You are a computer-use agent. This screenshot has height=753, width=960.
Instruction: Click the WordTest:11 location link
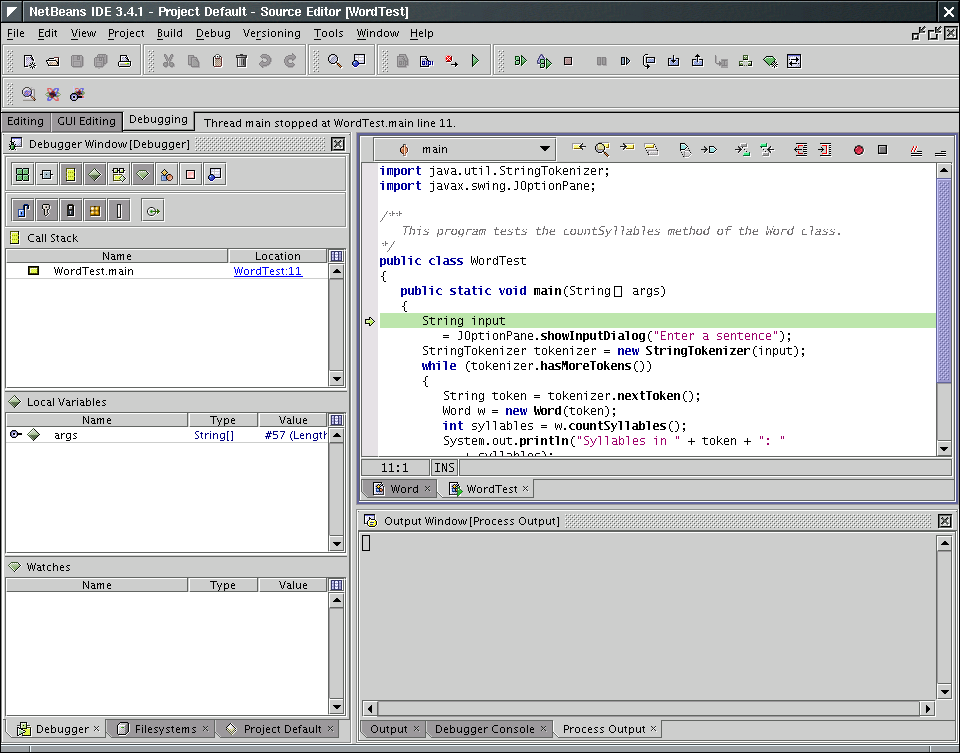[267, 271]
